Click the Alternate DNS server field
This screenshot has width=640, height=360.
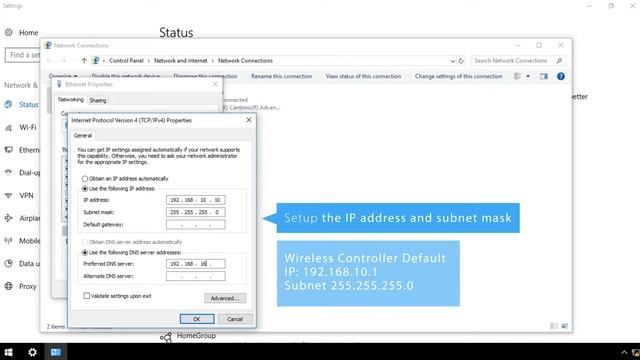tap(196, 276)
